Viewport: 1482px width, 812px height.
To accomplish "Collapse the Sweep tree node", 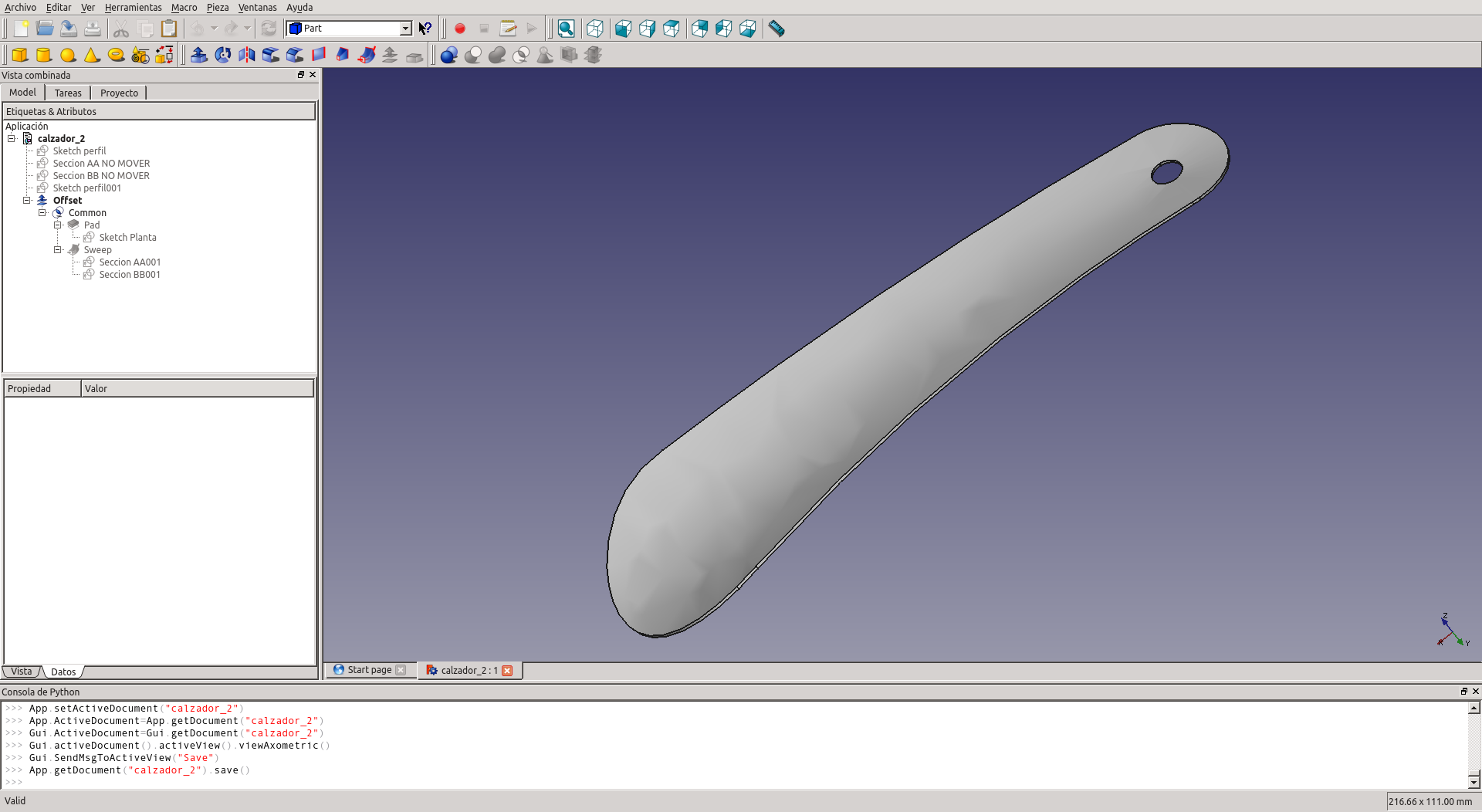I will coord(58,250).
